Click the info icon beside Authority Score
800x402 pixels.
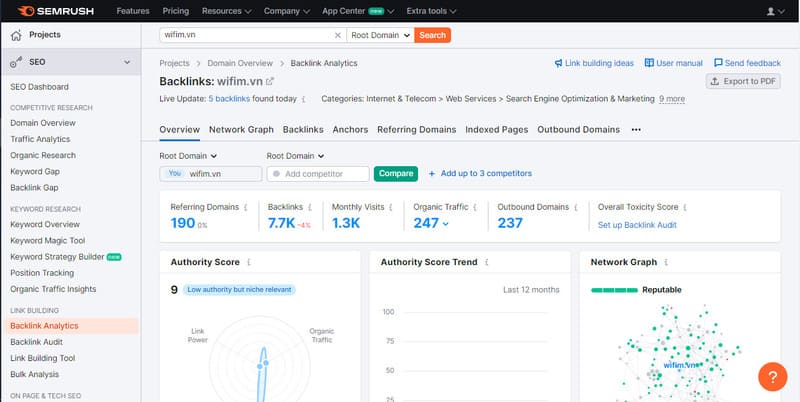point(248,262)
